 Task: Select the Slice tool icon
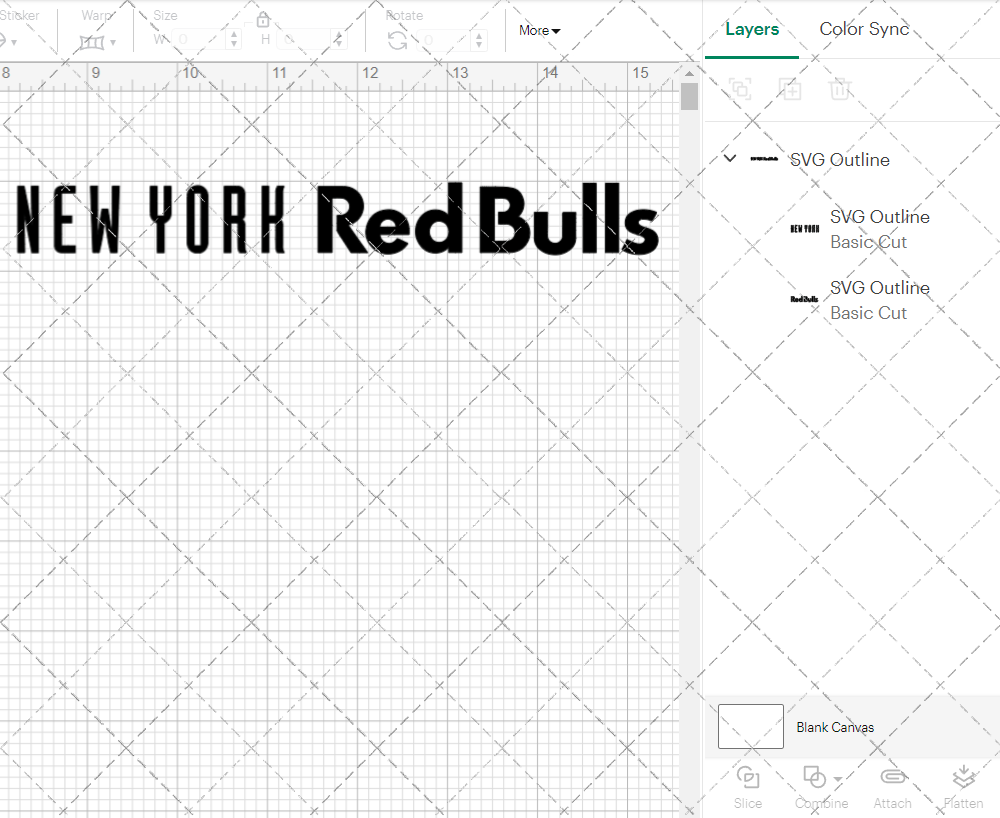(x=748, y=778)
